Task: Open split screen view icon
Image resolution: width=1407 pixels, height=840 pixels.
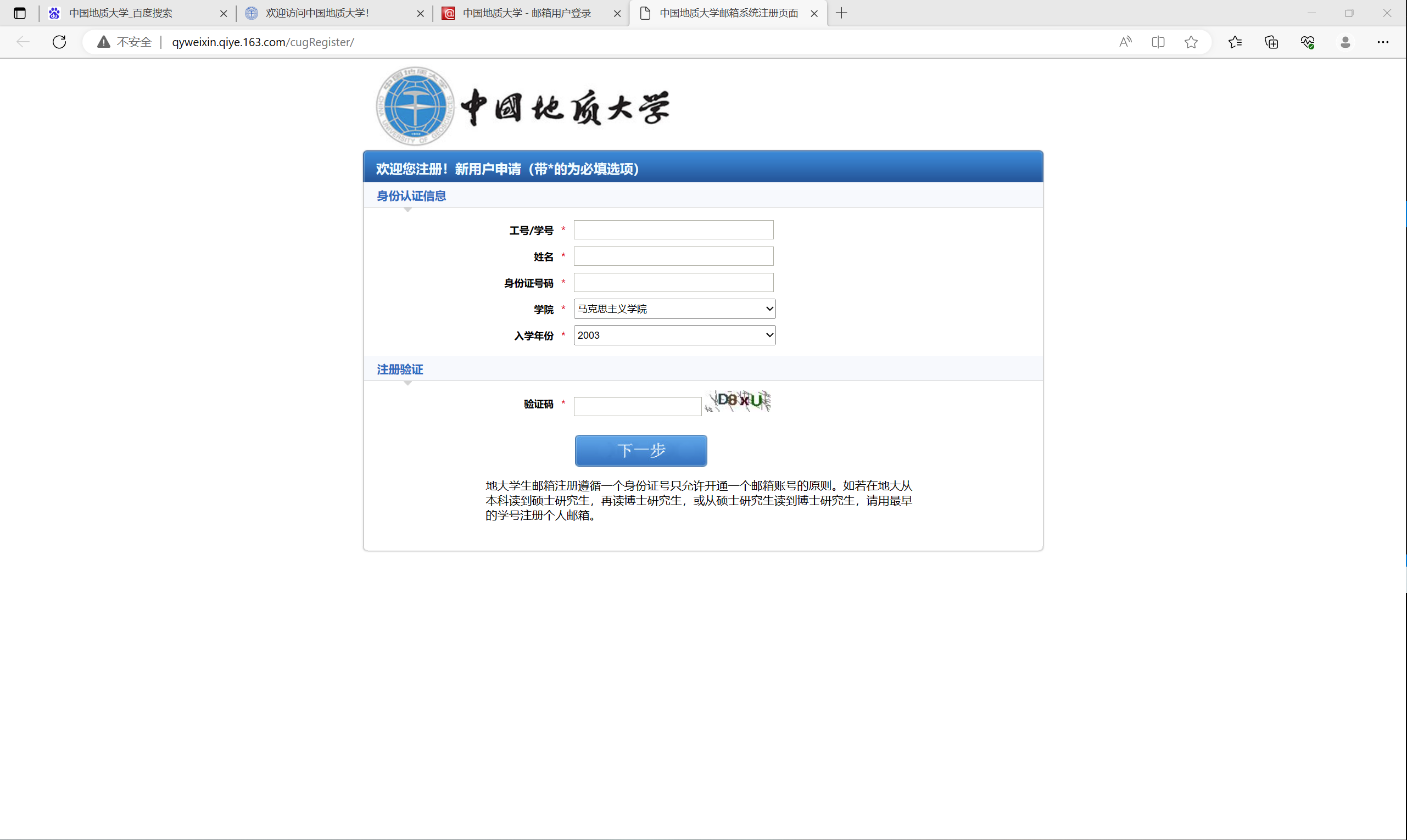Action: point(1158,42)
